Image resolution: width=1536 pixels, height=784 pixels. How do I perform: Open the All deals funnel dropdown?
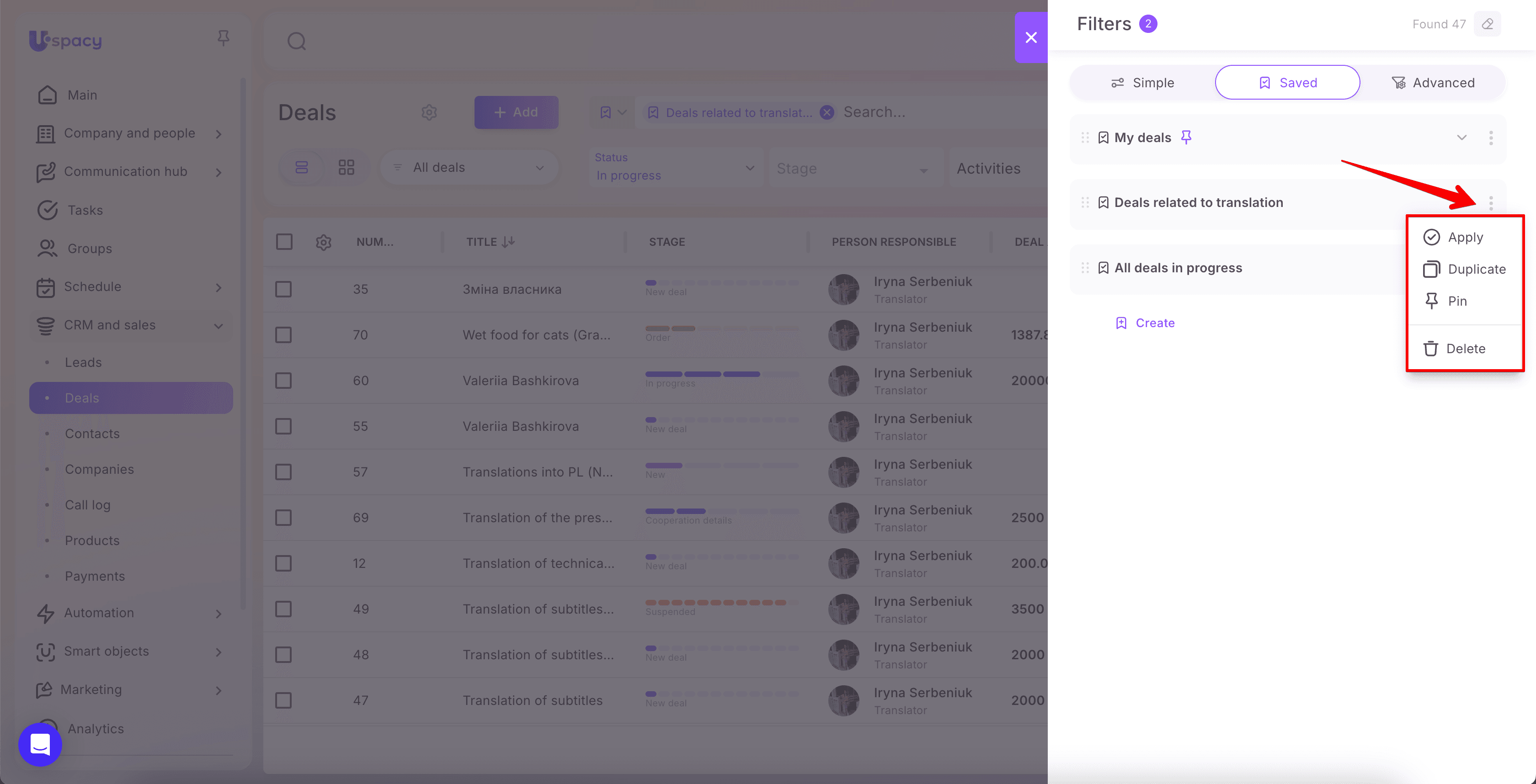469,167
